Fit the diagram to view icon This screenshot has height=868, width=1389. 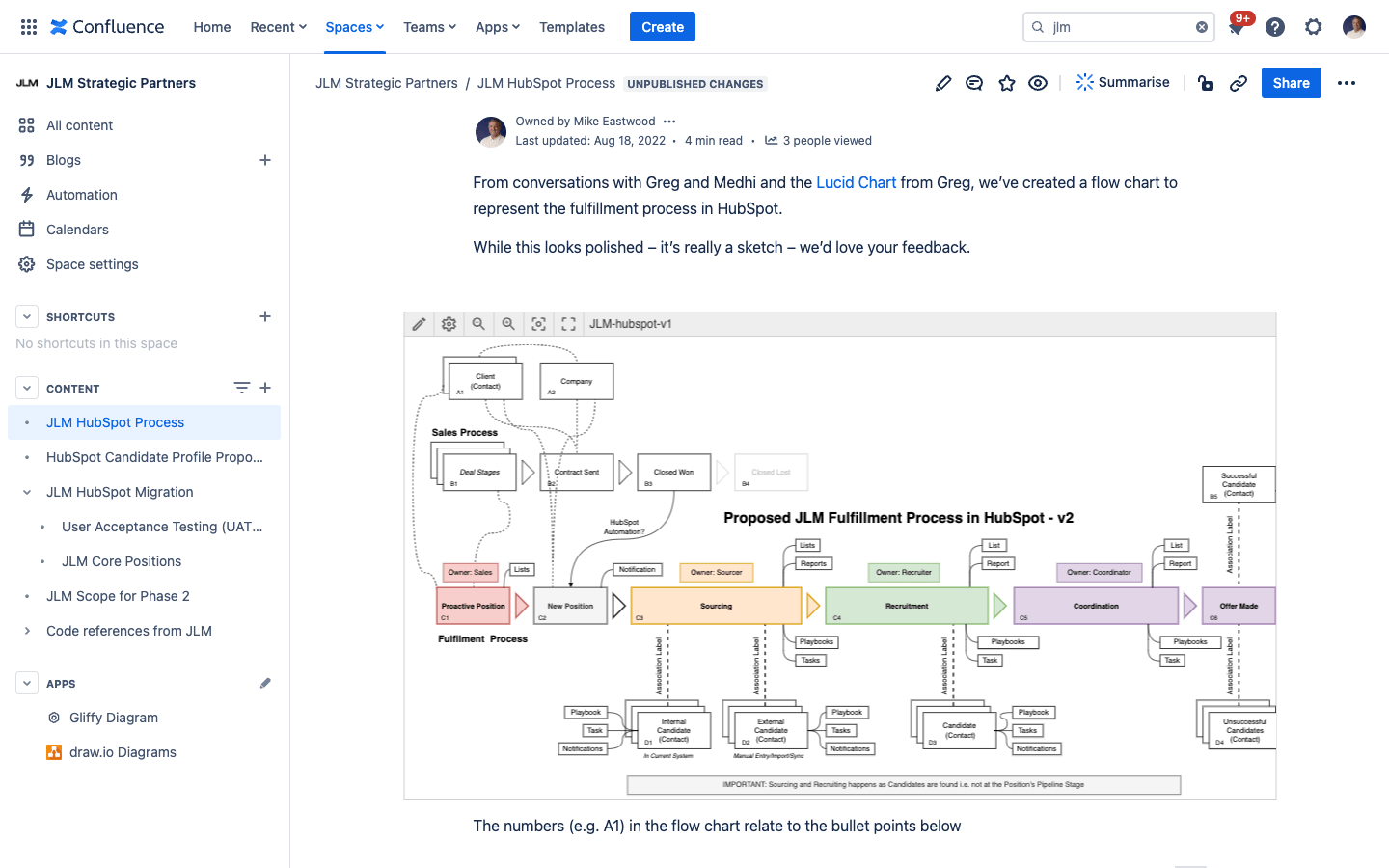point(538,324)
